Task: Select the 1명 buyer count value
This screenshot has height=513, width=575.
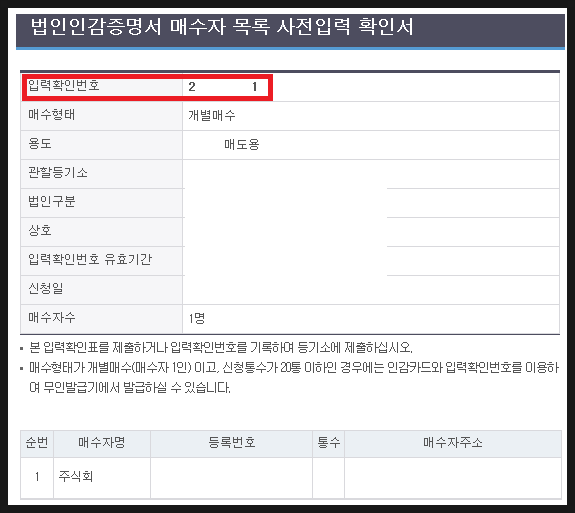Action: pyautogui.click(x=197, y=318)
